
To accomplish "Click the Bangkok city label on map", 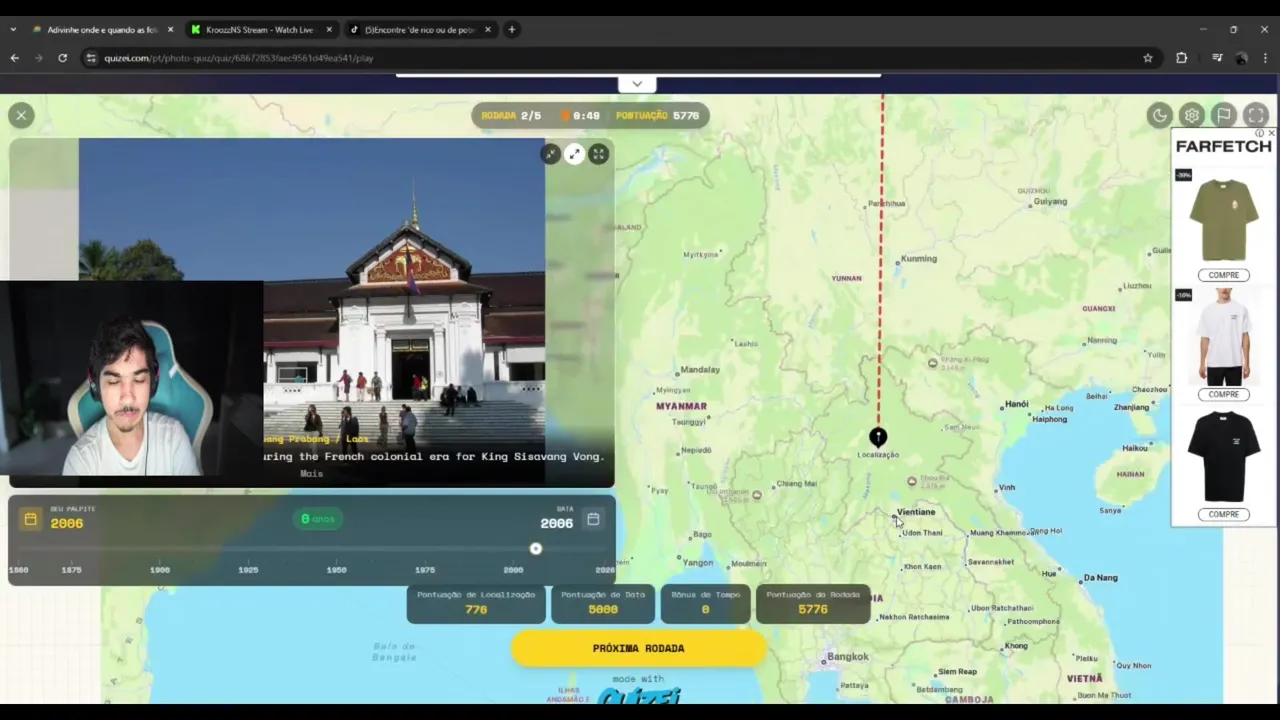I will (847, 657).
